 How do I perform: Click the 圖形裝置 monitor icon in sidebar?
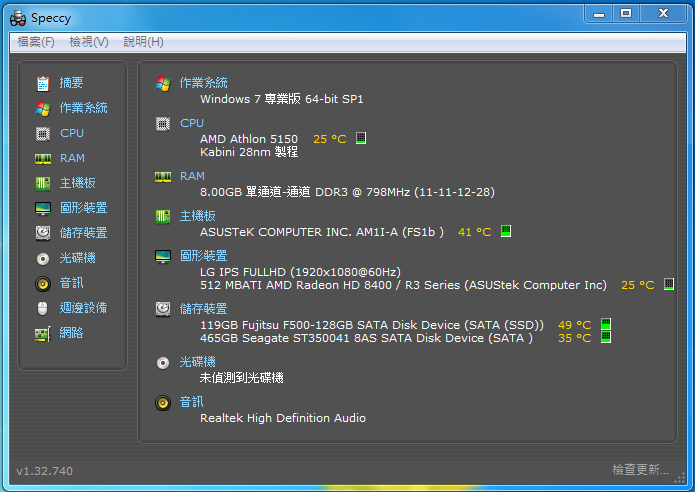point(43,208)
